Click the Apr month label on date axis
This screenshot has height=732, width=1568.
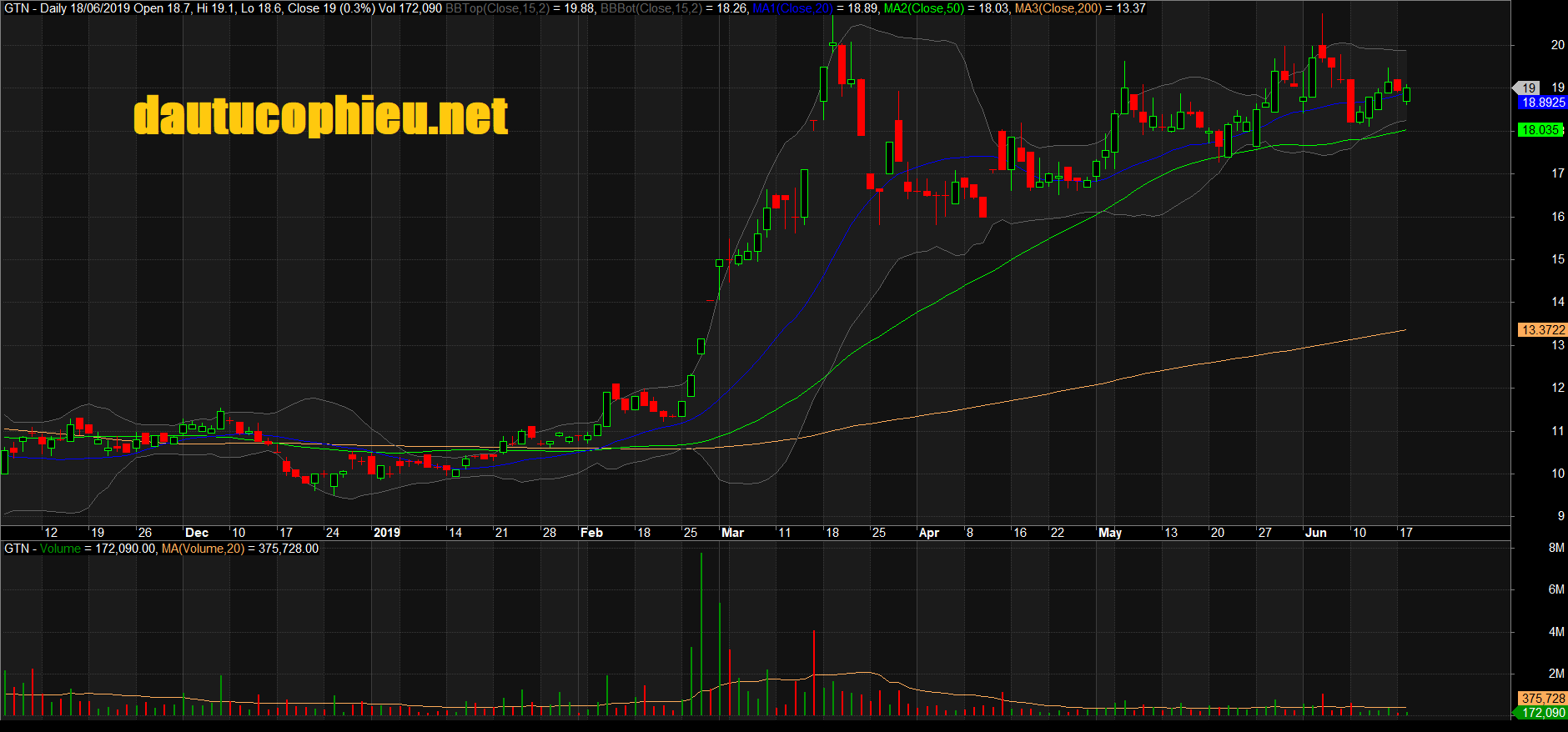tap(928, 533)
